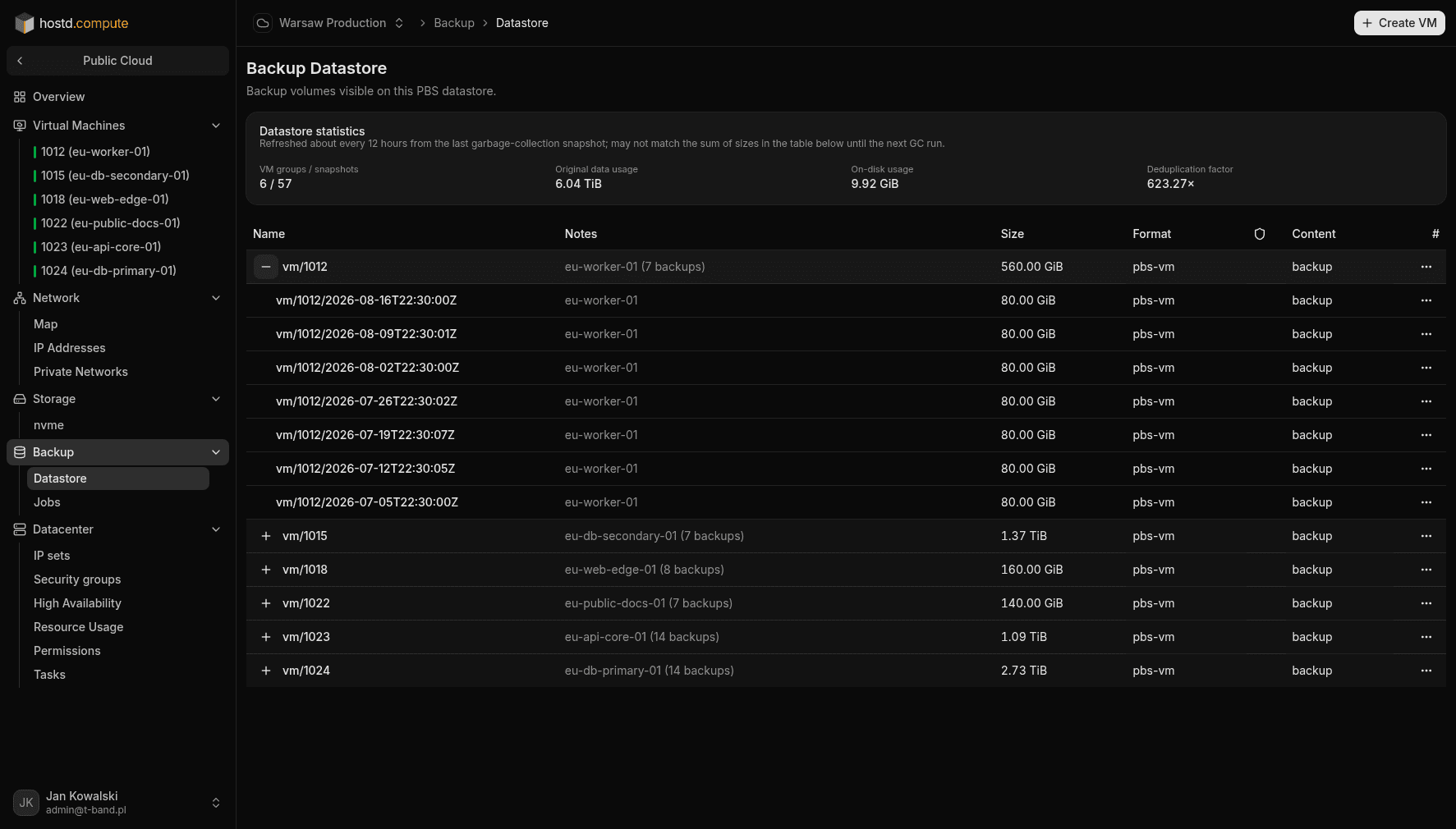Open actions menu for 2026-08-09 snapshot

coord(1426,334)
